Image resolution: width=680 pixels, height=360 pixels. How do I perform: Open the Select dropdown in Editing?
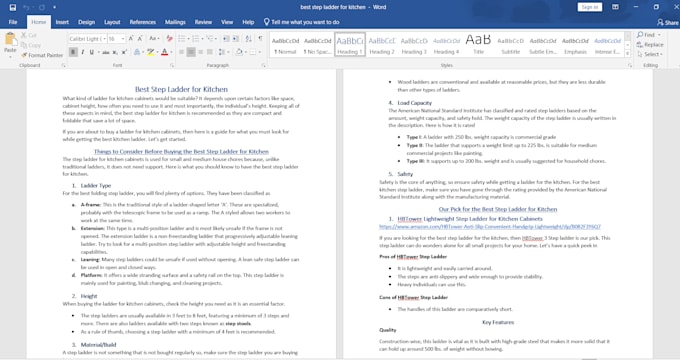tap(650, 54)
